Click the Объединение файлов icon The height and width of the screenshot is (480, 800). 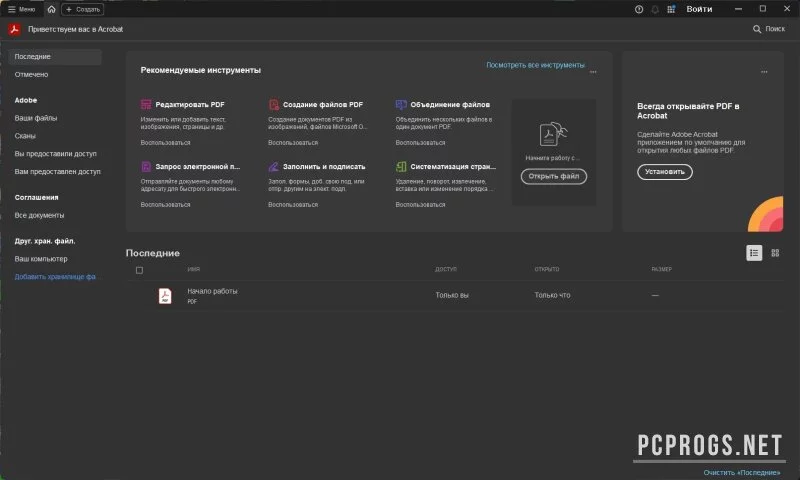(x=401, y=105)
